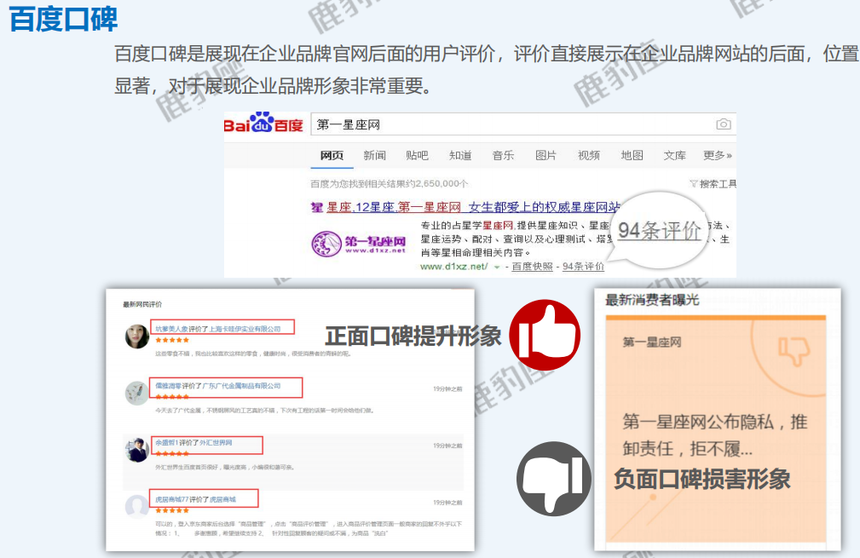Click the 第一星座网公布隐私 complaint text

(715, 435)
